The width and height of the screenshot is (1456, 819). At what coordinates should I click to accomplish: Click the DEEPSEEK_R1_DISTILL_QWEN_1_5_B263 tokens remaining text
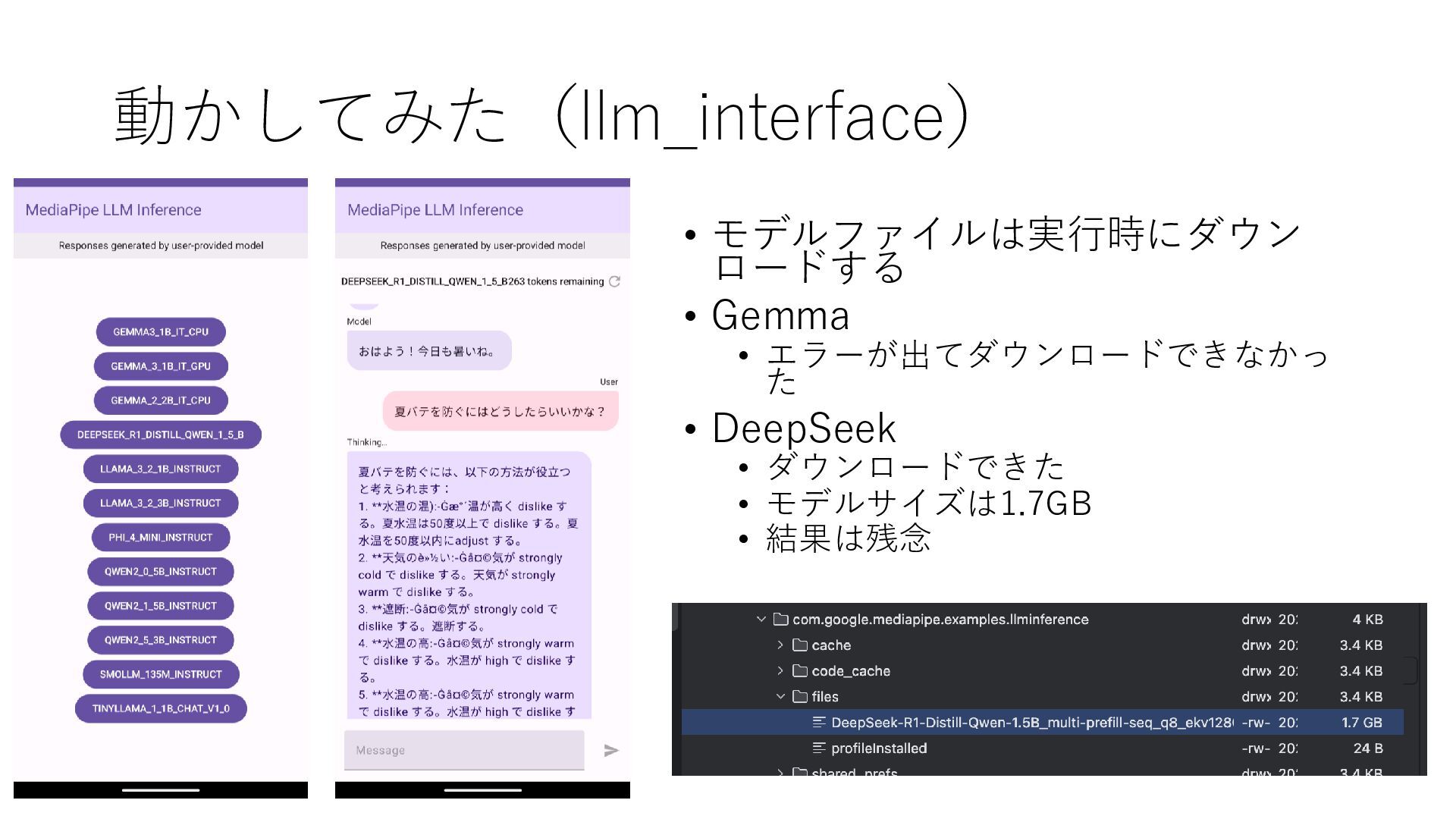point(472,281)
